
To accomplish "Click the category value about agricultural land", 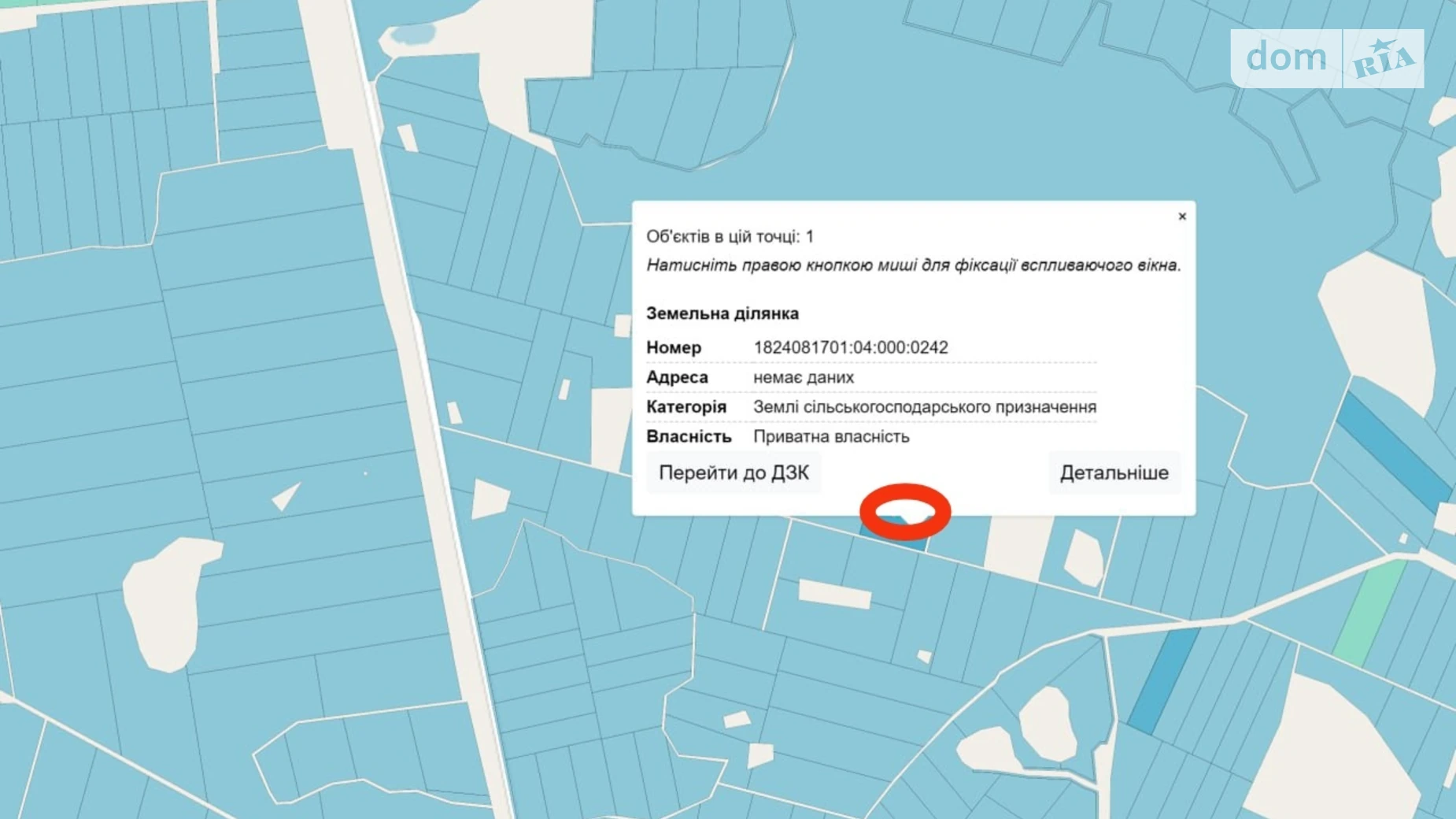I will (x=924, y=407).
